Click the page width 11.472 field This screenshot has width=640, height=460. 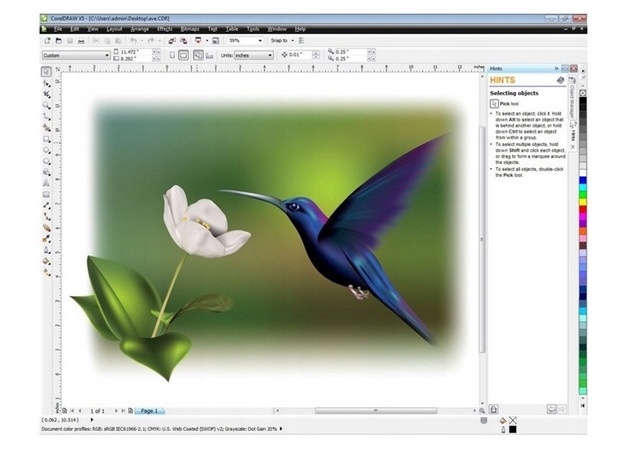click(136, 52)
